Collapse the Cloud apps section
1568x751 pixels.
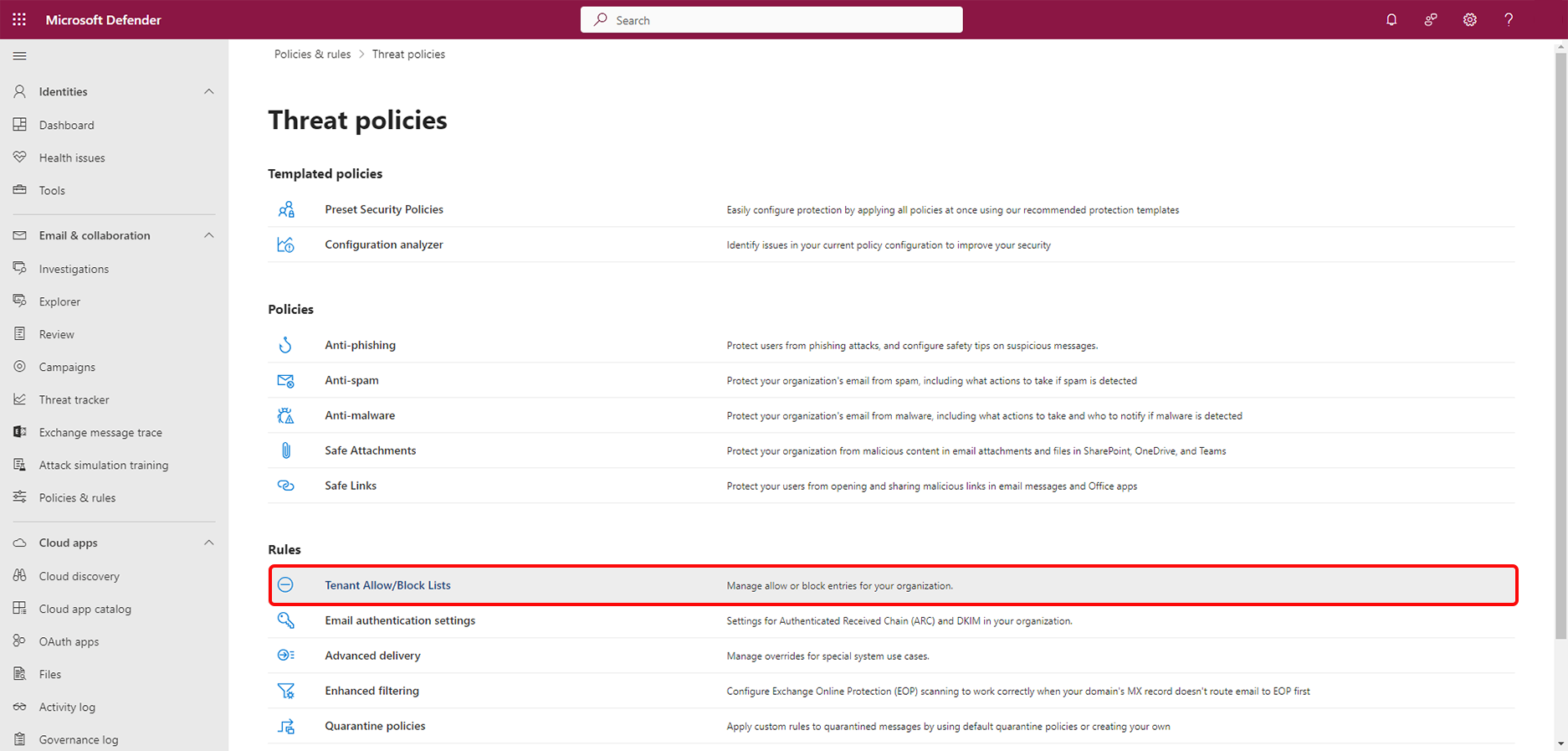pos(209,543)
